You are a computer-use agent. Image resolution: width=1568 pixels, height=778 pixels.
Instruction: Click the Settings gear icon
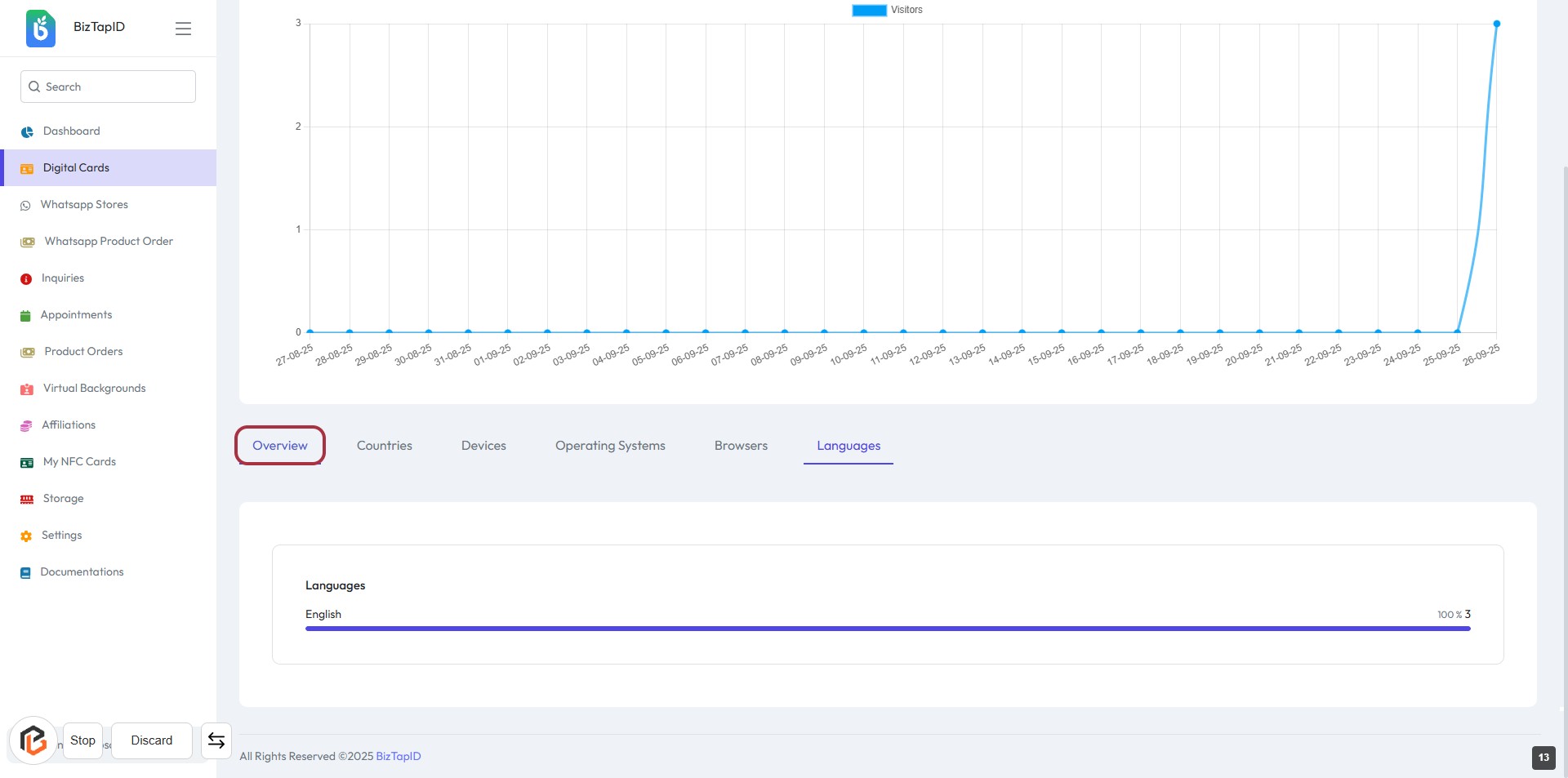pyautogui.click(x=26, y=536)
